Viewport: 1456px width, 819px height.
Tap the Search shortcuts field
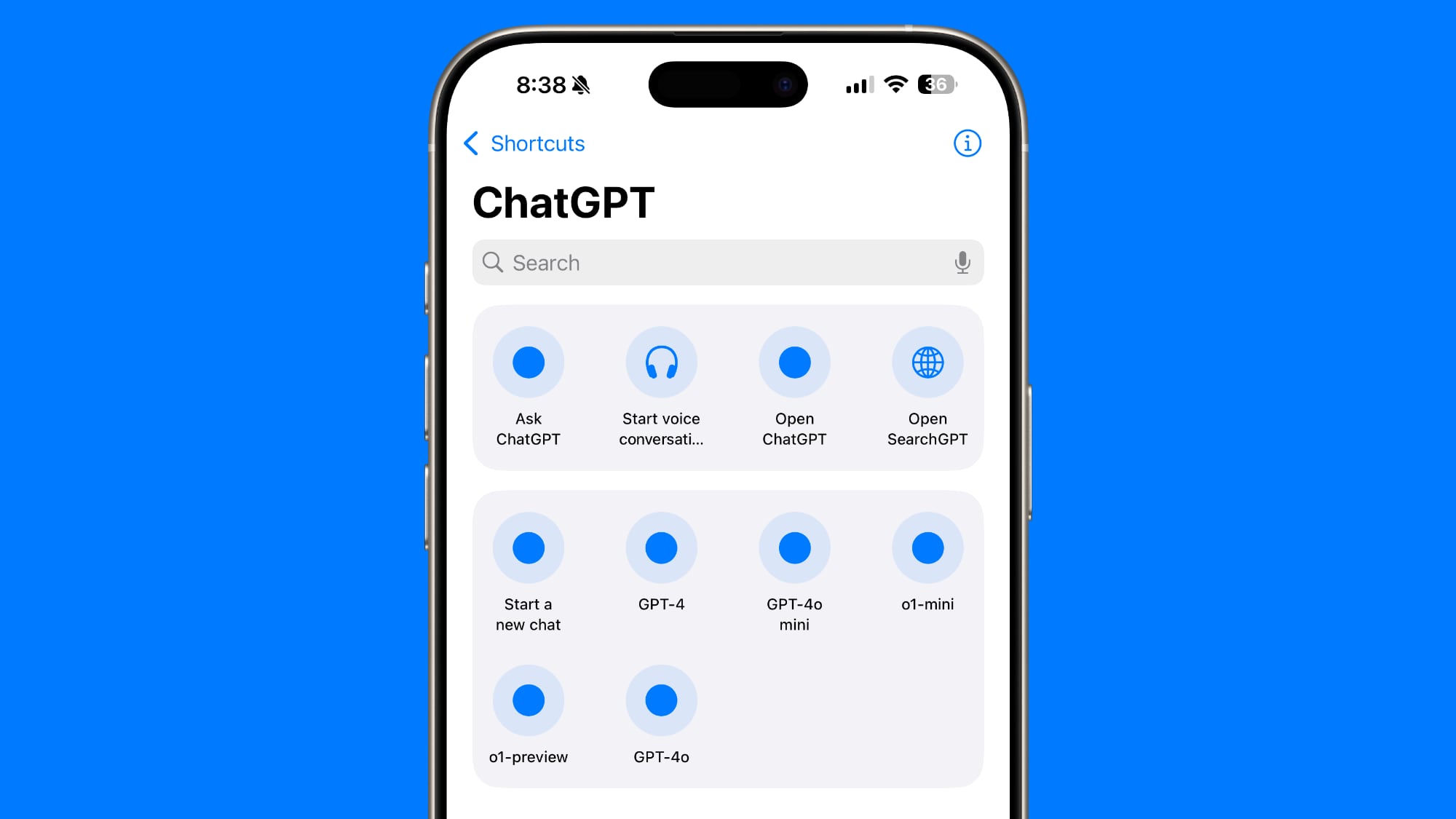tap(727, 262)
